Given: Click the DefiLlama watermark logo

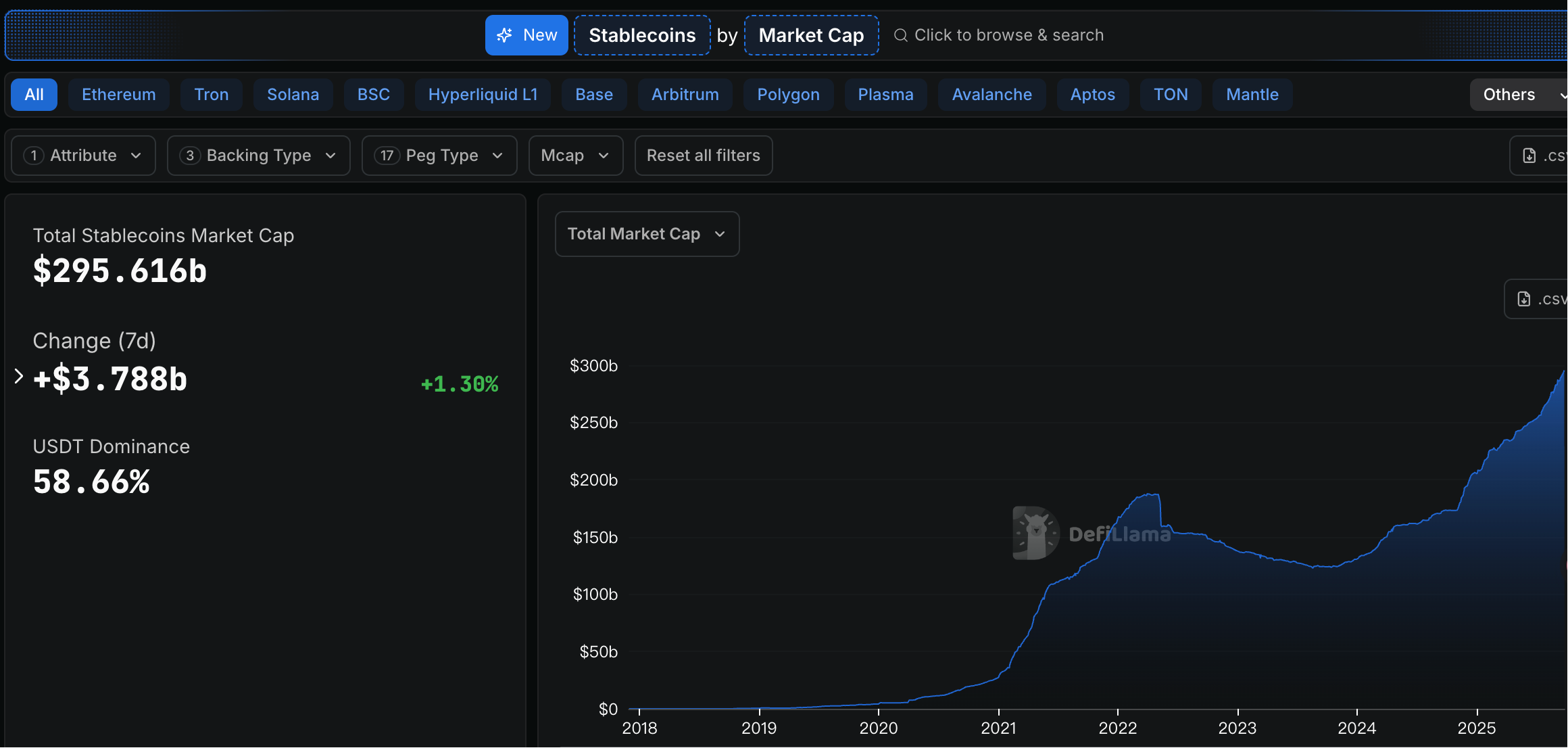Looking at the screenshot, I should coord(1036,533).
